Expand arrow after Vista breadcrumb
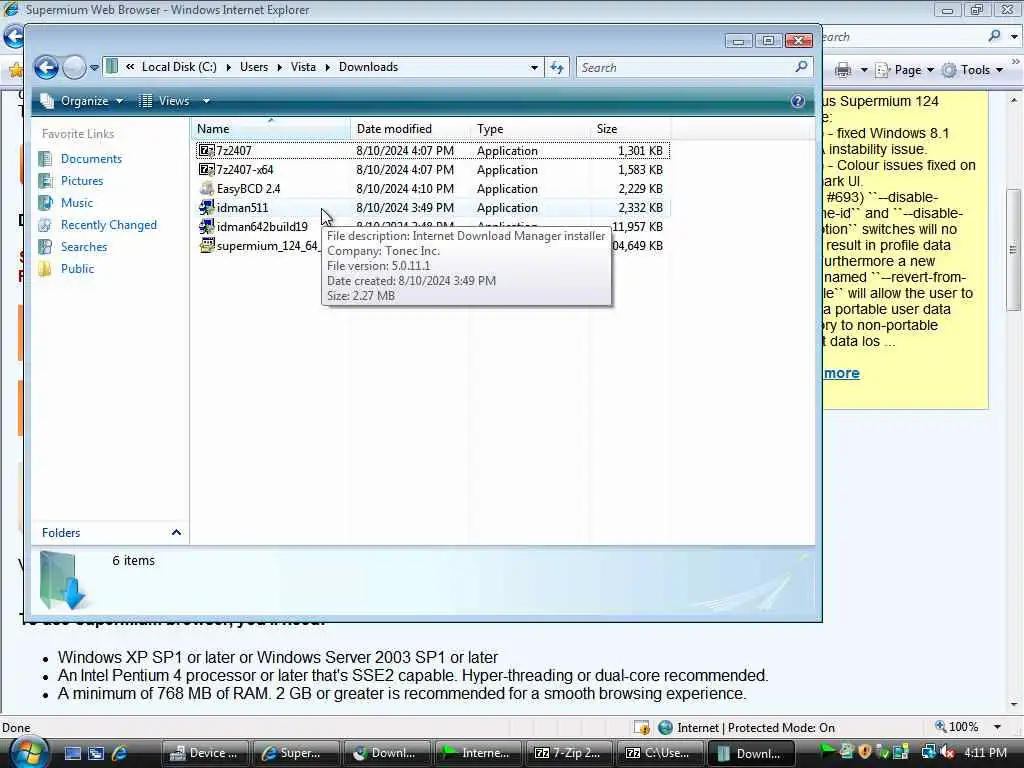The height and width of the screenshot is (768, 1024). click(x=327, y=67)
